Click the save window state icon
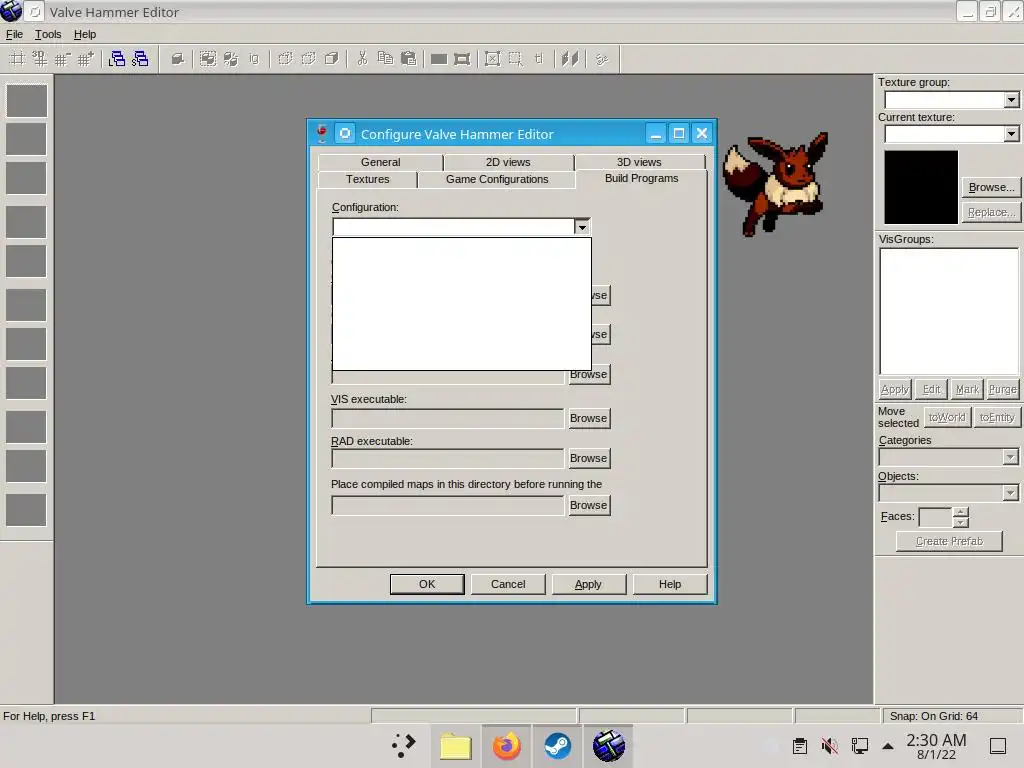Screen dimensions: 1024x768 pos(140,59)
